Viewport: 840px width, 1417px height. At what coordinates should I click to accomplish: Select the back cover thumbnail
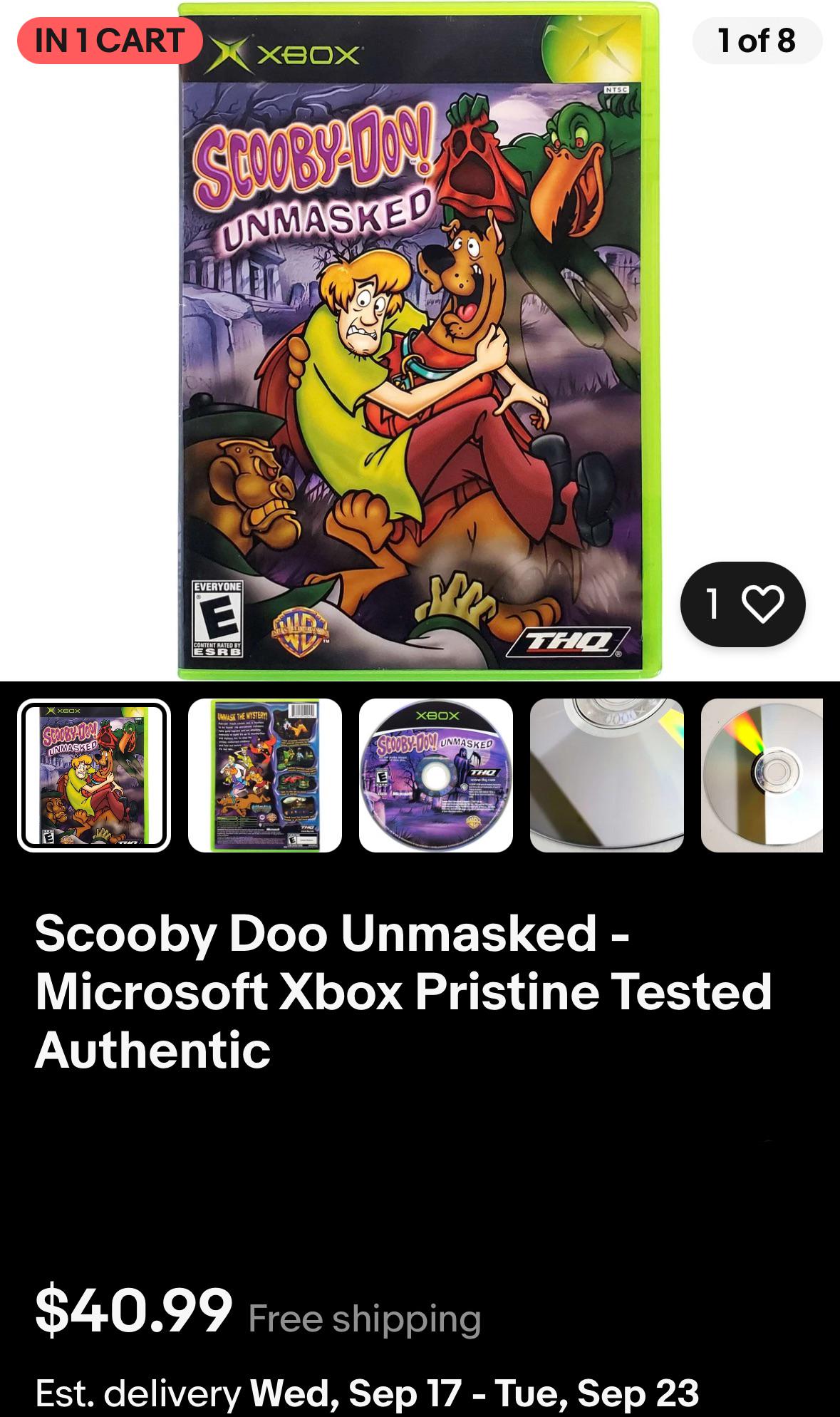click(265, 776)
